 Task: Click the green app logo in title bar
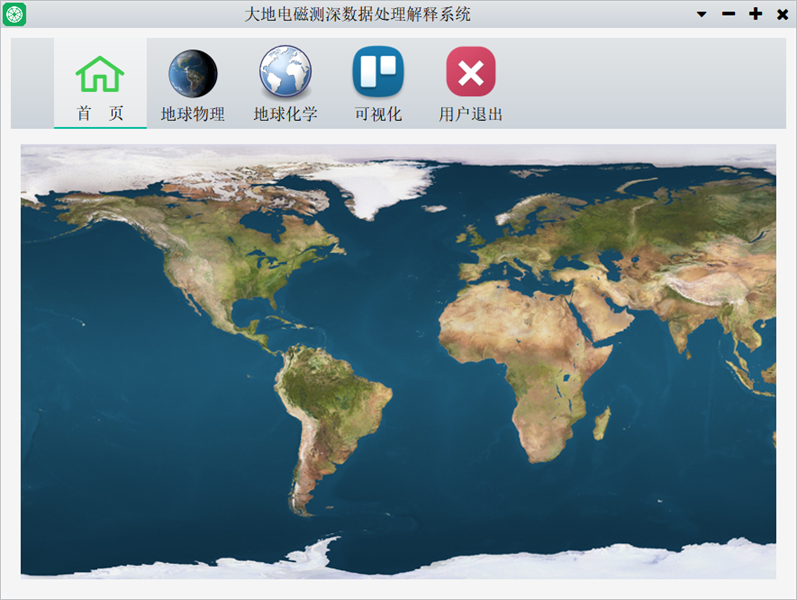tap(14, 14)
